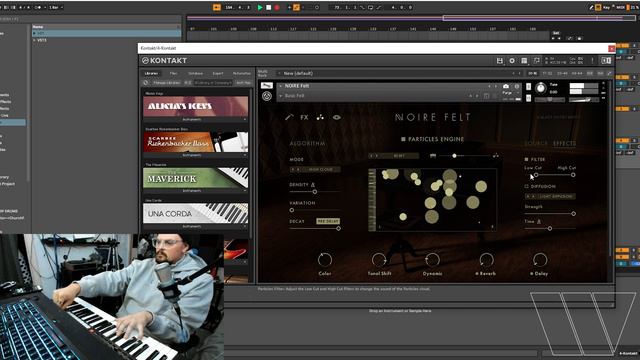The image size is (640, 360).
Task: Click the NI circular logo below the wrench
Action: click(x=267, y=96)
